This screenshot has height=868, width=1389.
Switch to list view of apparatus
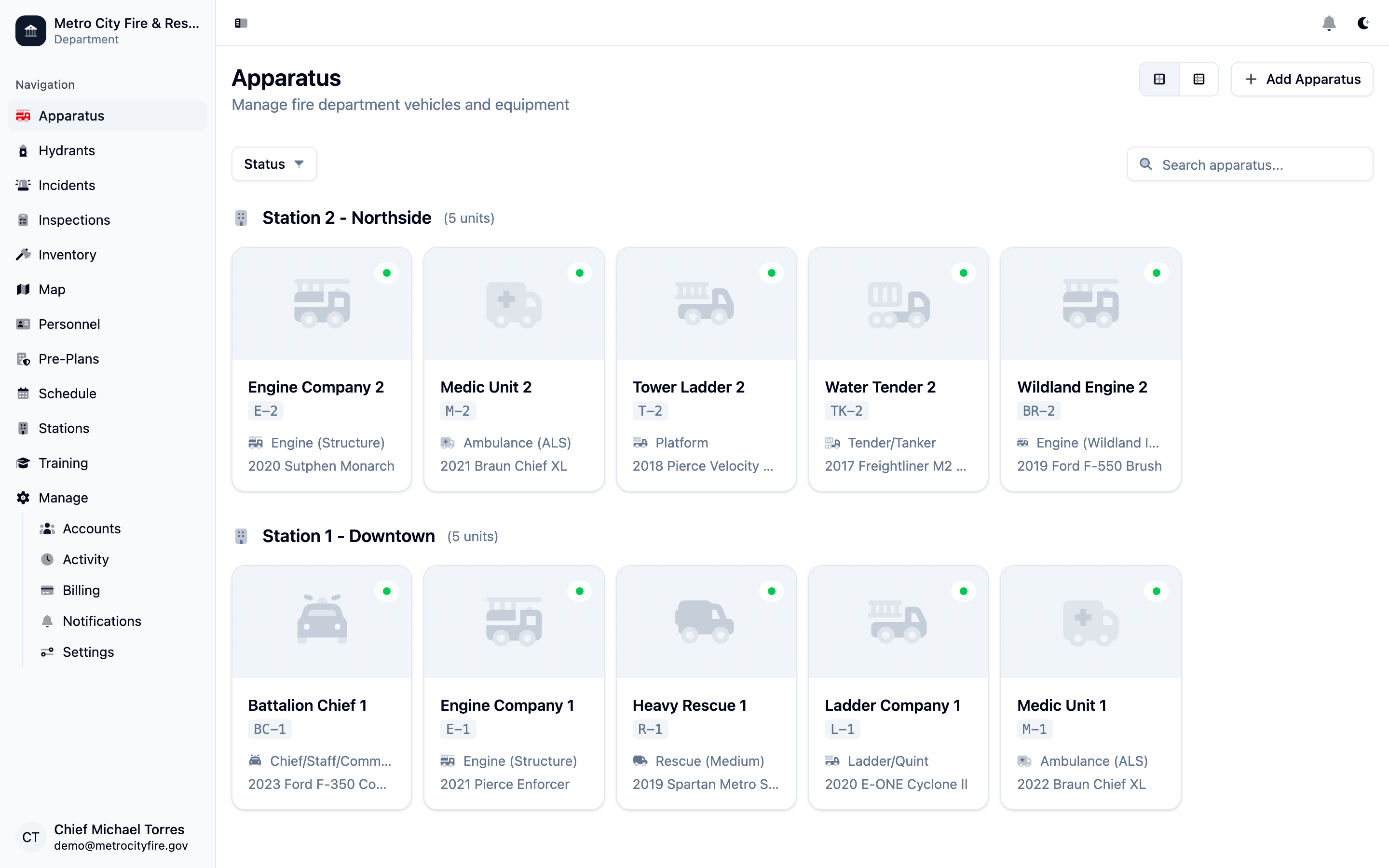(1199, 79)
